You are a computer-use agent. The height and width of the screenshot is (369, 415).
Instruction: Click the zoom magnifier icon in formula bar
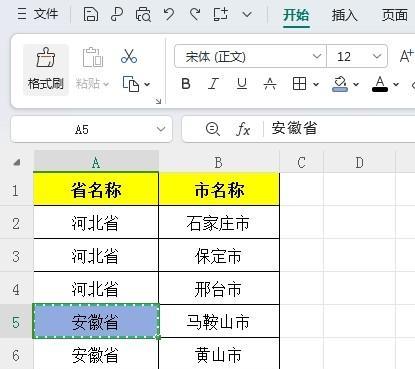coord(213,129)
